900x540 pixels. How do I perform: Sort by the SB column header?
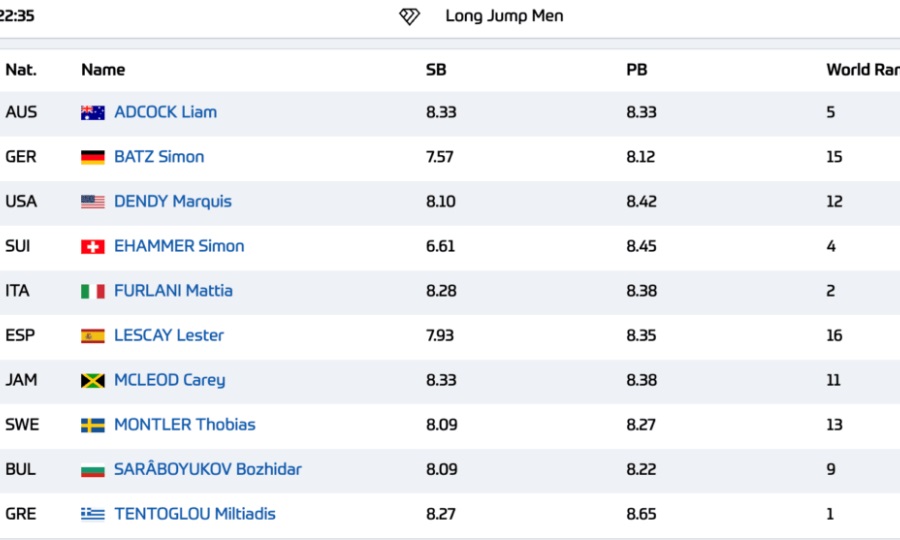pos(436,70)
